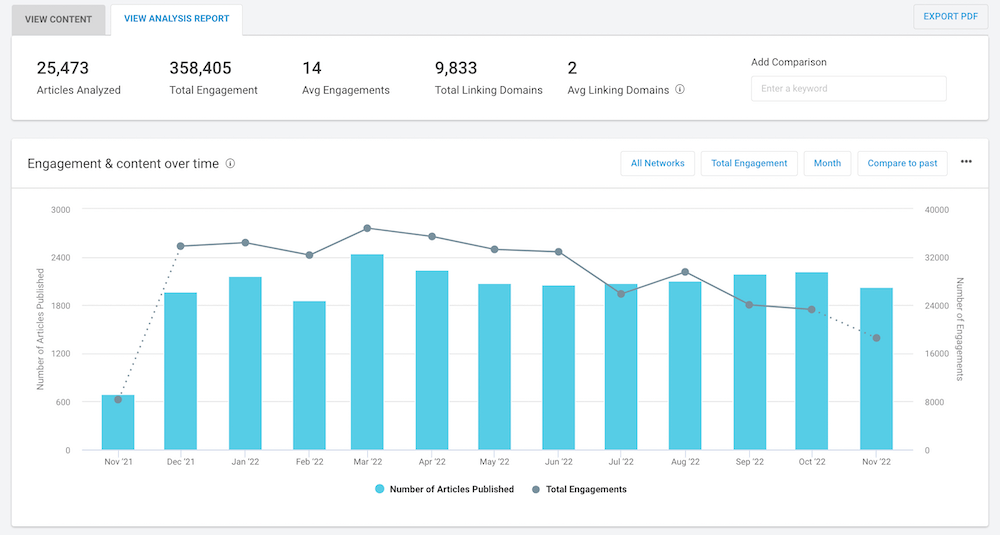
Task: Click the Export PDF button
Action: (x=950, y=17)
